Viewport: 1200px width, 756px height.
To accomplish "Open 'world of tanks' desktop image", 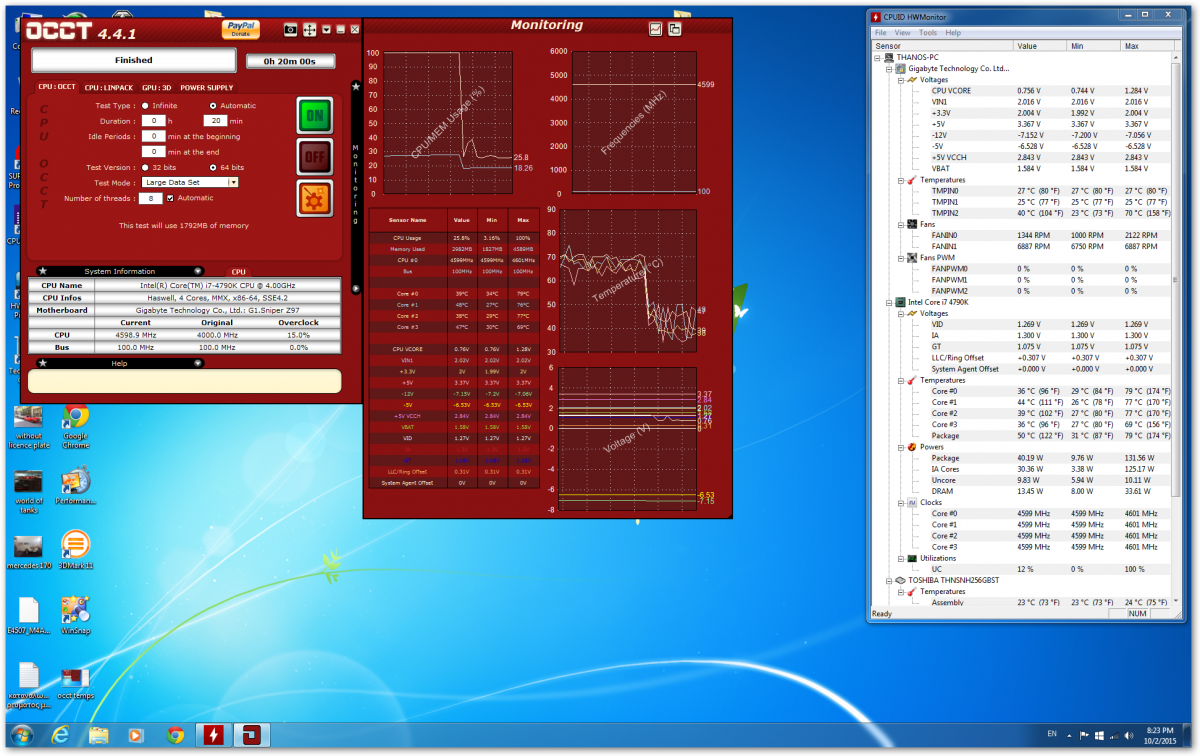I will pos(28,491).
